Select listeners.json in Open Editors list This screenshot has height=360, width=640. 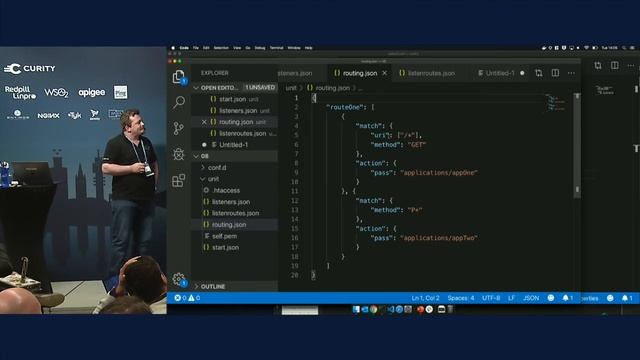[235, 111]
